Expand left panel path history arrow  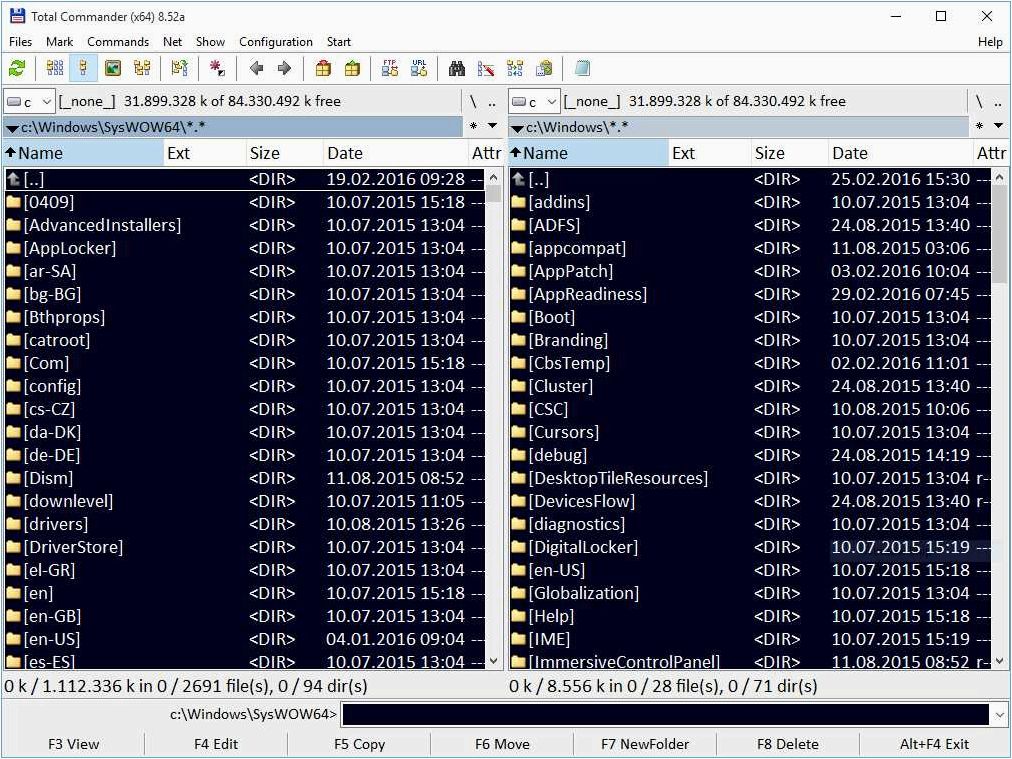point(493,126)
